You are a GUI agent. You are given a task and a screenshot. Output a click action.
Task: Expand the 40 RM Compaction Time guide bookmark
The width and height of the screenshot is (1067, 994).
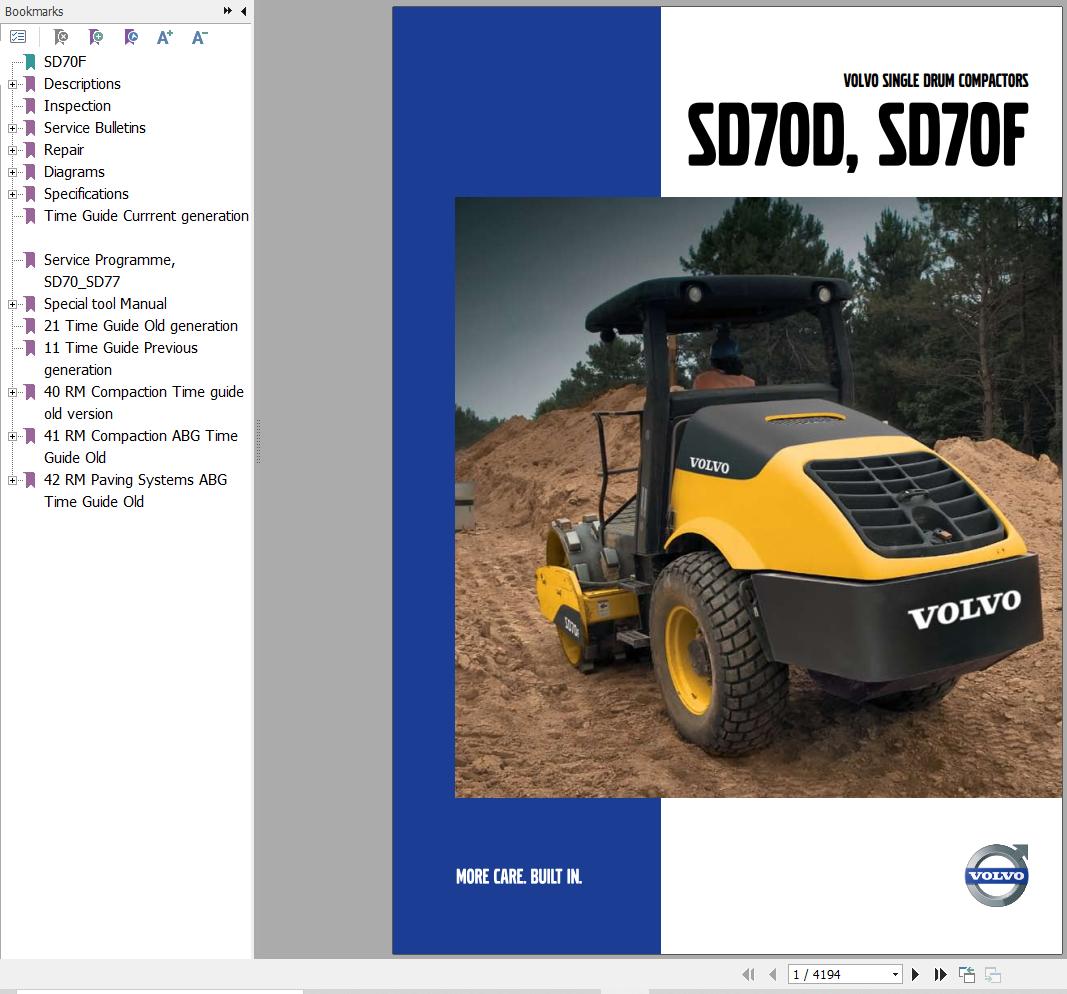[12, 392]
